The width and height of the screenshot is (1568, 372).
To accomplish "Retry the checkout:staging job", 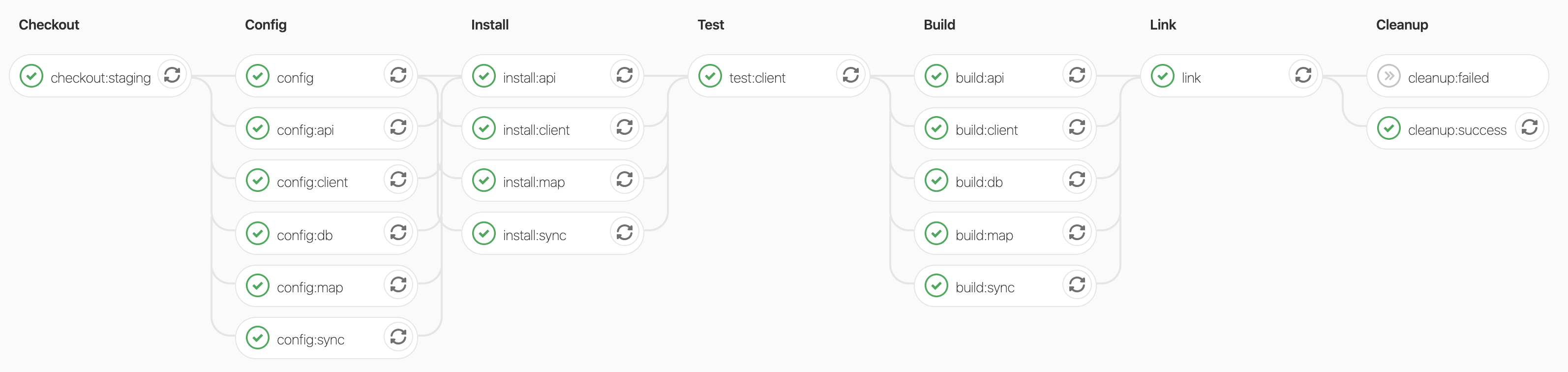I will click(x=172, y=75).
